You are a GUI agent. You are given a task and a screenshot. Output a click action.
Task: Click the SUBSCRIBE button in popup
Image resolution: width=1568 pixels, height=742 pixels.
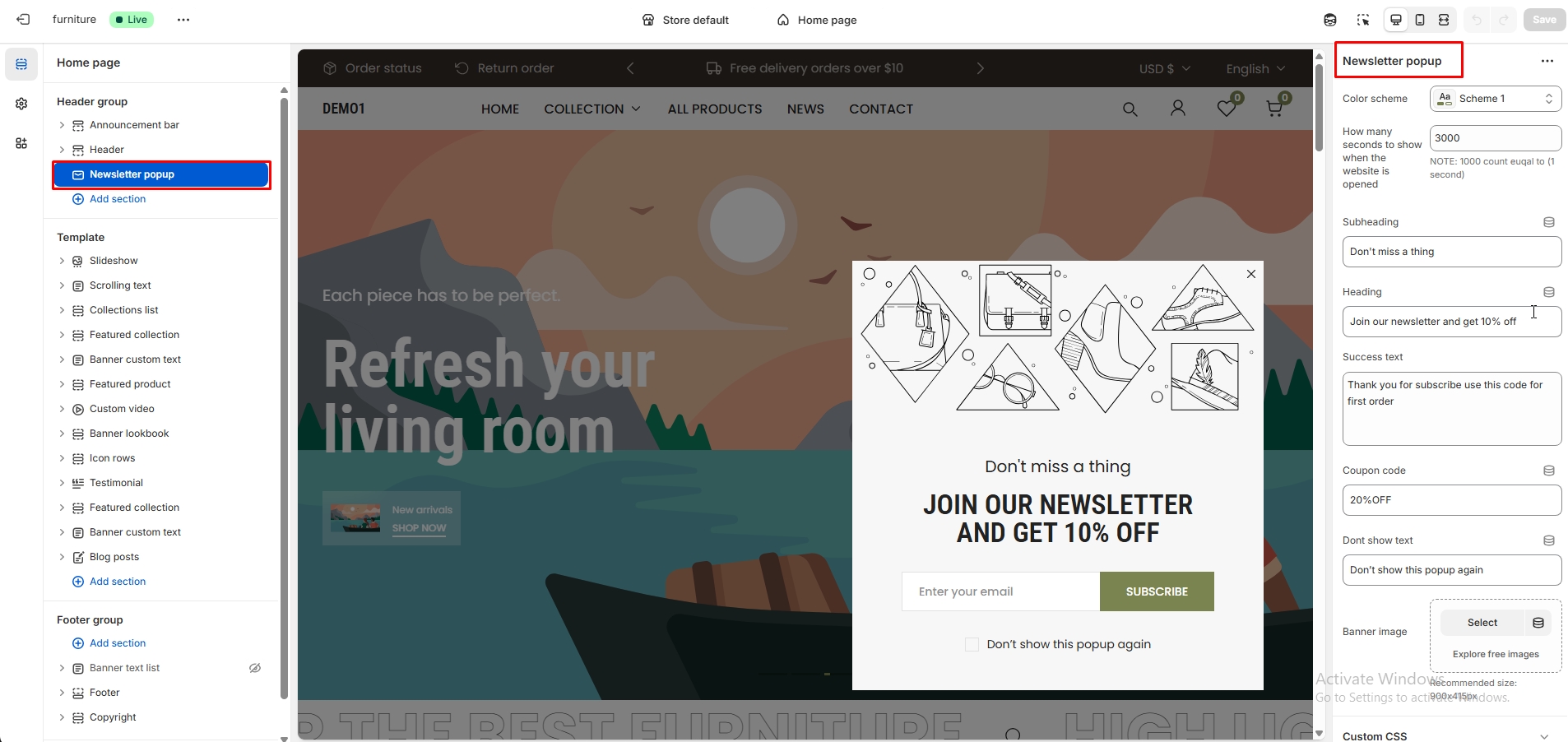[1157, 591]
